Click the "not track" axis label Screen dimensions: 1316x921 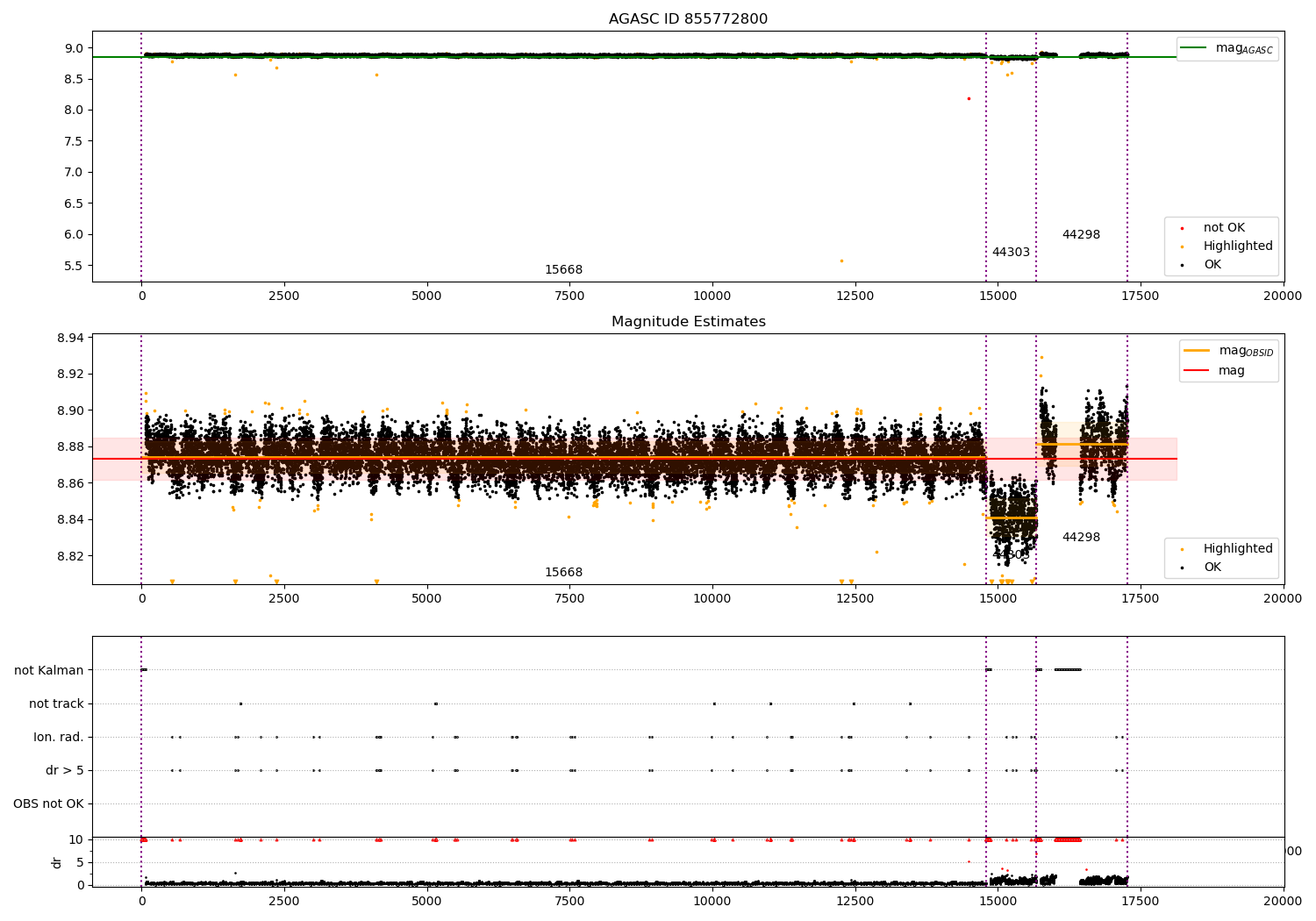coord(56,704)
